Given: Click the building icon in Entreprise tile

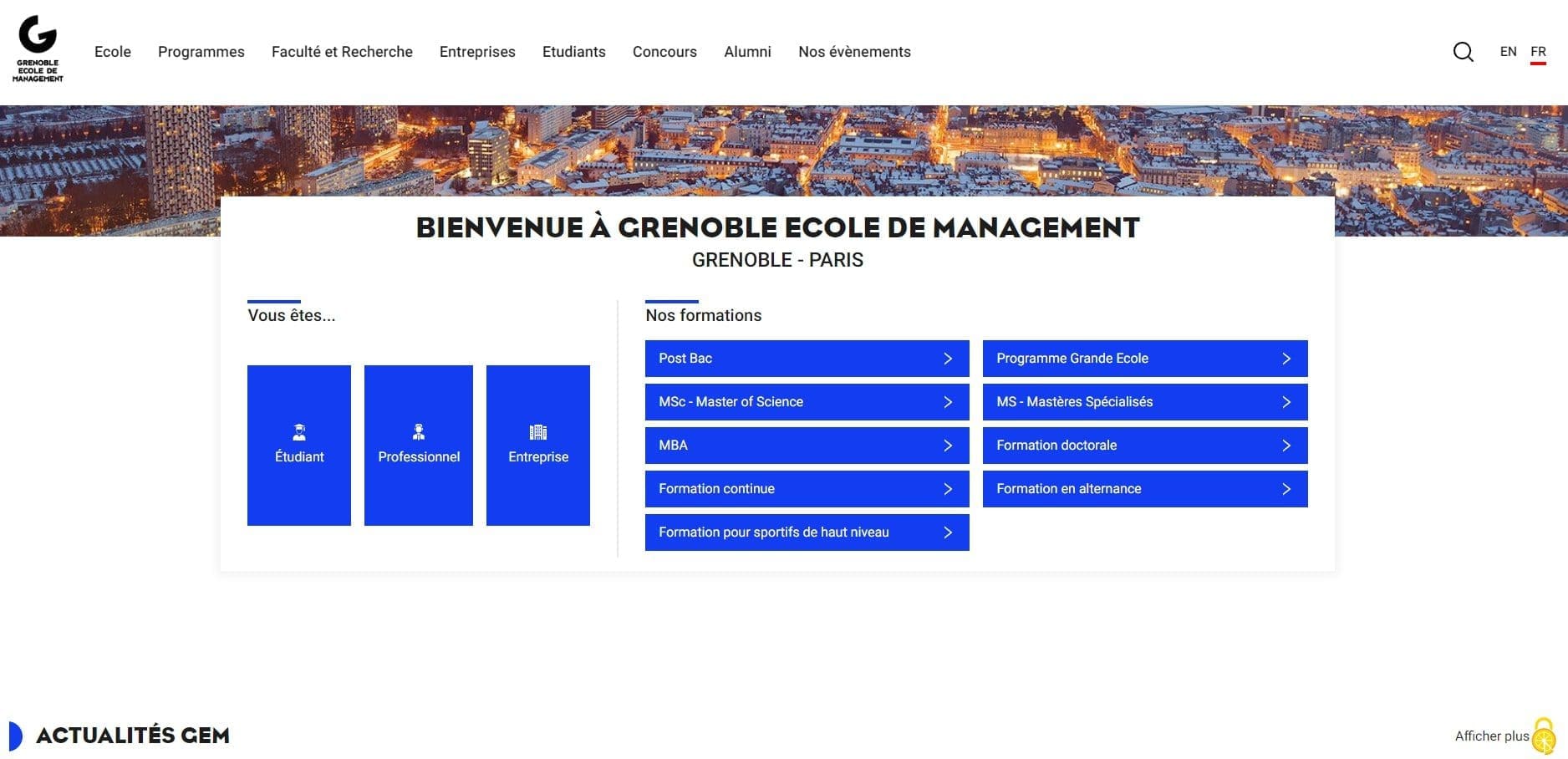Looking at the screenshot, I should pos(538,432).
